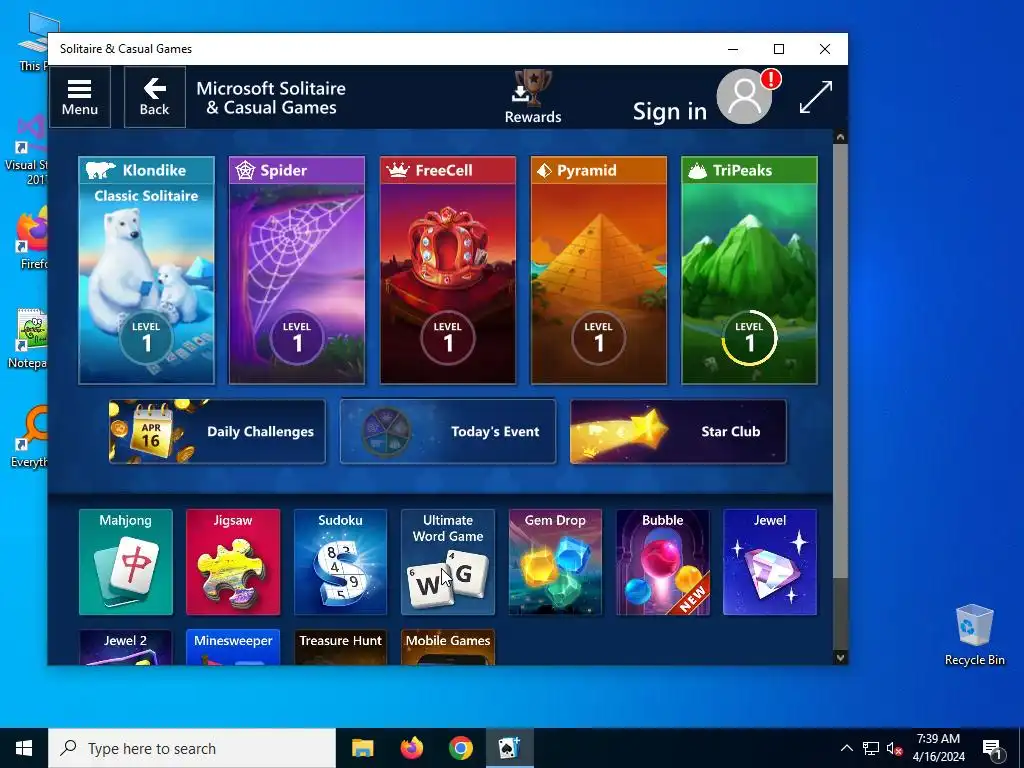Open the Windows Start menu
This screenshot has height=768, width=1024.
click(x=24, y=748)
